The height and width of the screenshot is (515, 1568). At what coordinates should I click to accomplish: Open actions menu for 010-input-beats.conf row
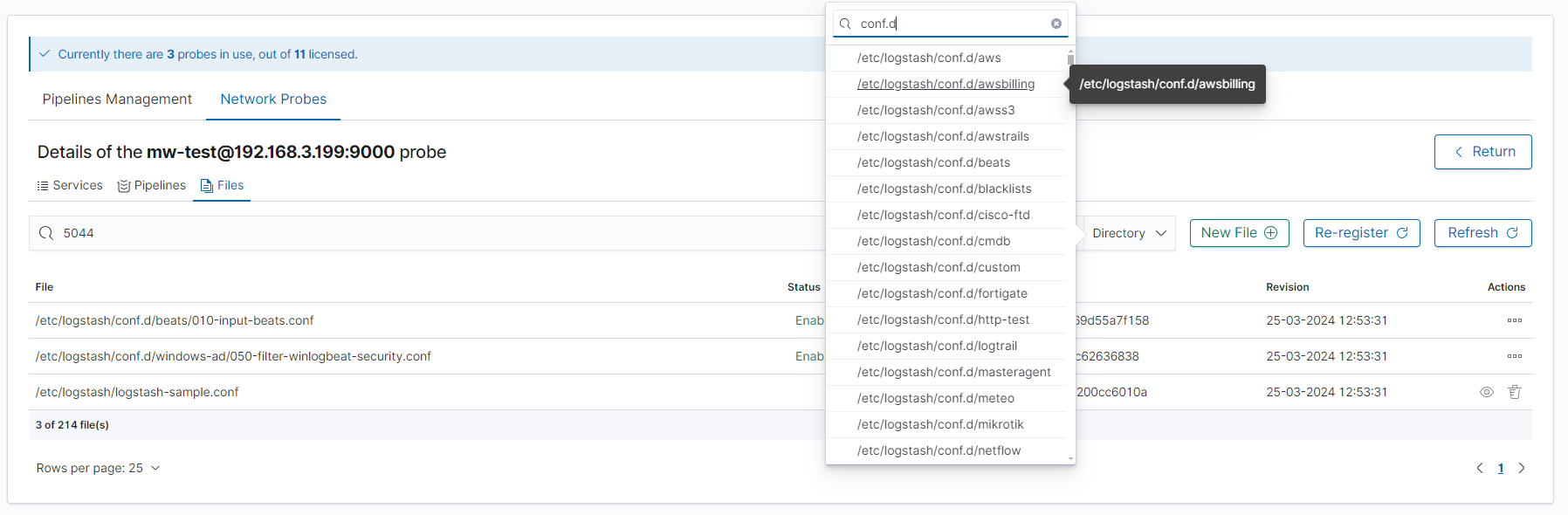coord(1514,320)
